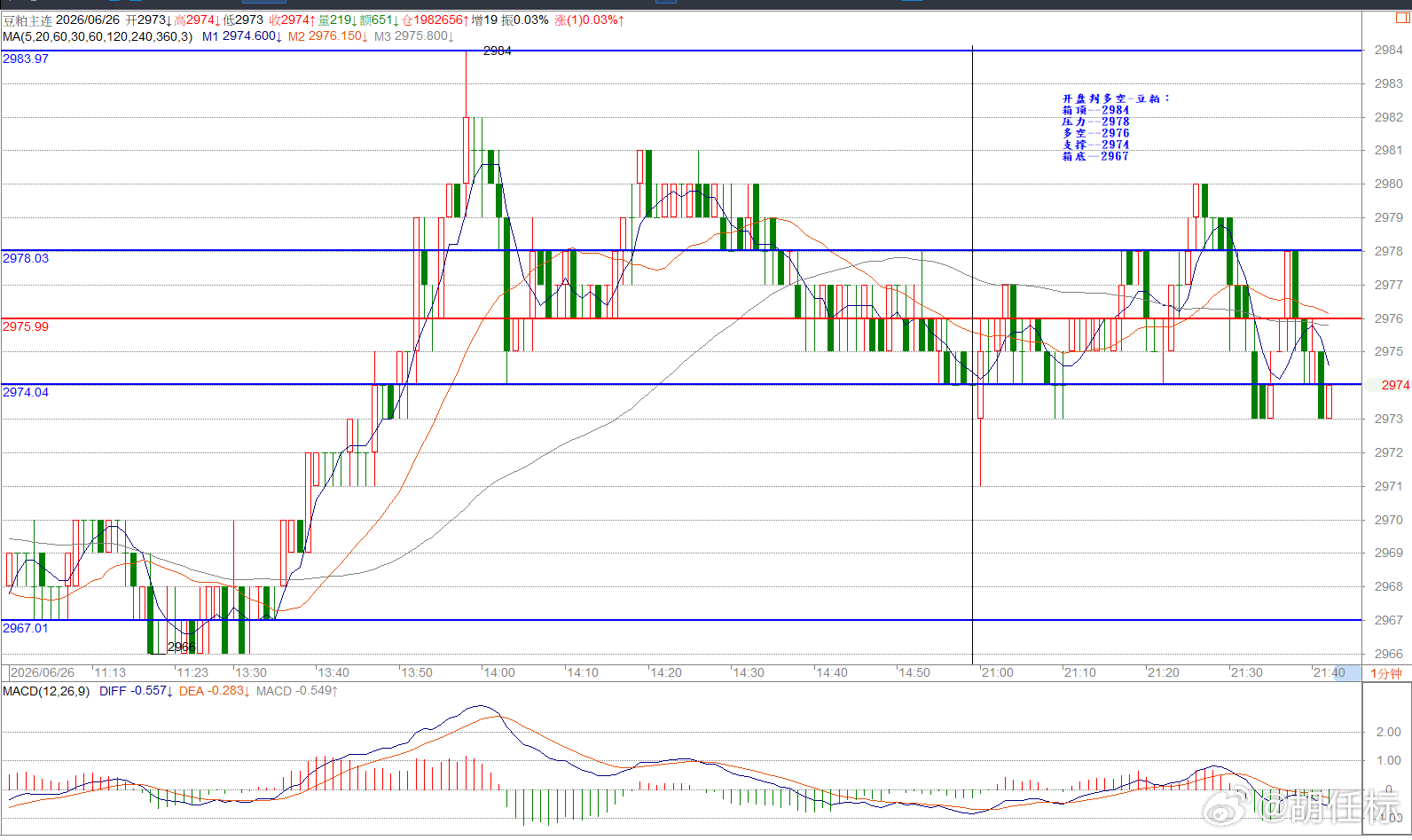Viewport: 1412px width, 840px height.
Task: Click the 增19 position change value
Action: pyautogui.click(x=484, y=20)
